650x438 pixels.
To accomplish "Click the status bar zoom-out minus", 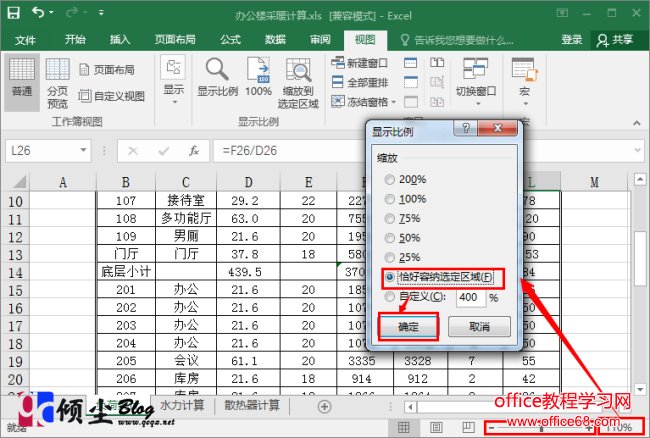I will [491, 428].
